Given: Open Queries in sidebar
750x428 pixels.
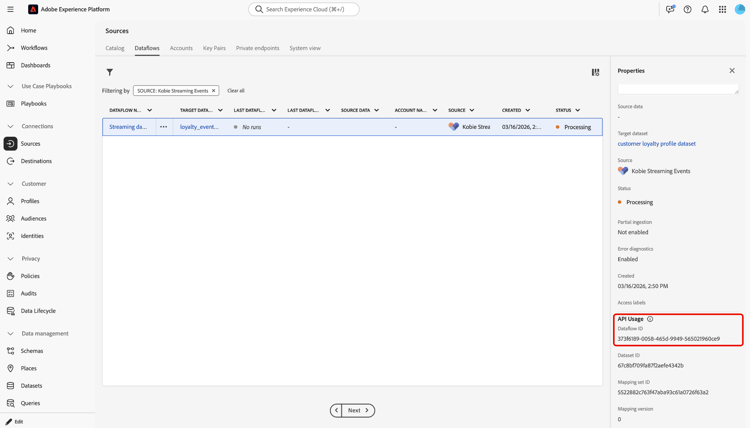Looking at the screenshot, I should coord(30,403).
